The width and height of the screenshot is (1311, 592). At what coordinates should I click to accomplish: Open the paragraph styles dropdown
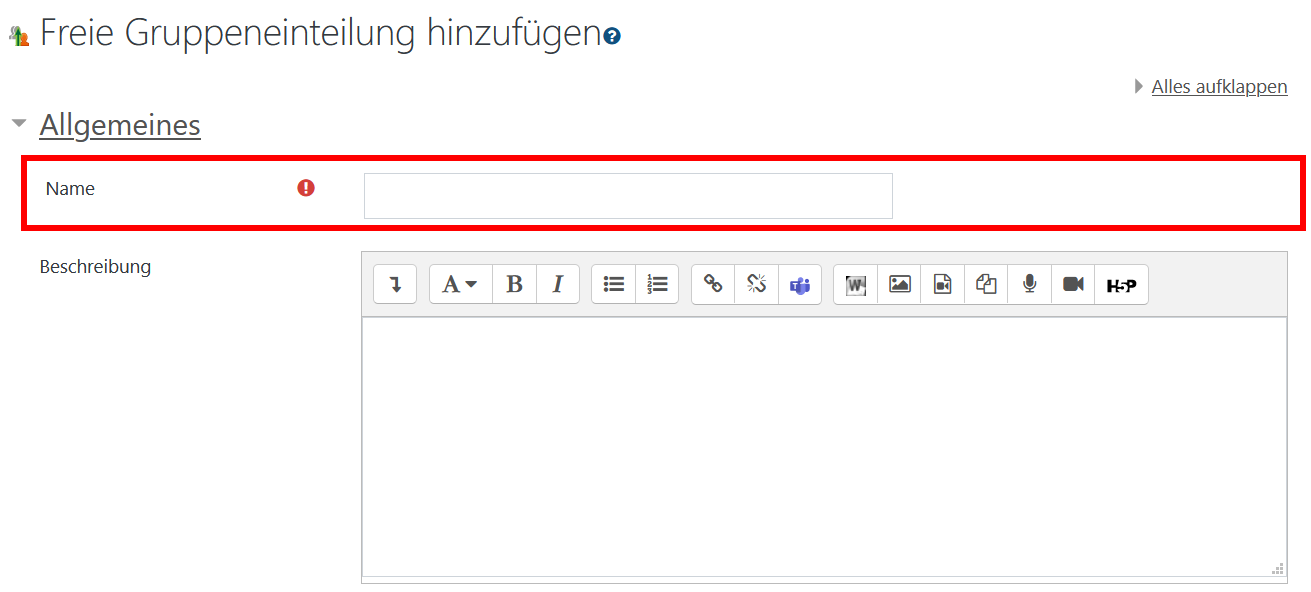pyautogui.click(x=460, y=284)
